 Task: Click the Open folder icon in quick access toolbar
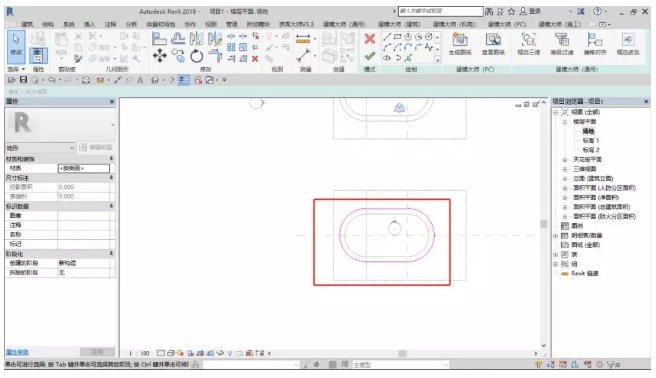point(12,80)
